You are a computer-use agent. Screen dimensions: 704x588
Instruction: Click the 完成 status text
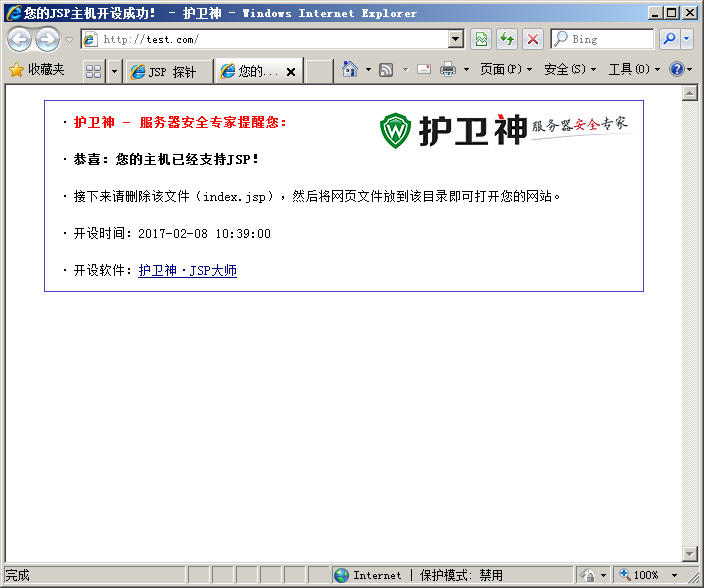pos(17,575)
